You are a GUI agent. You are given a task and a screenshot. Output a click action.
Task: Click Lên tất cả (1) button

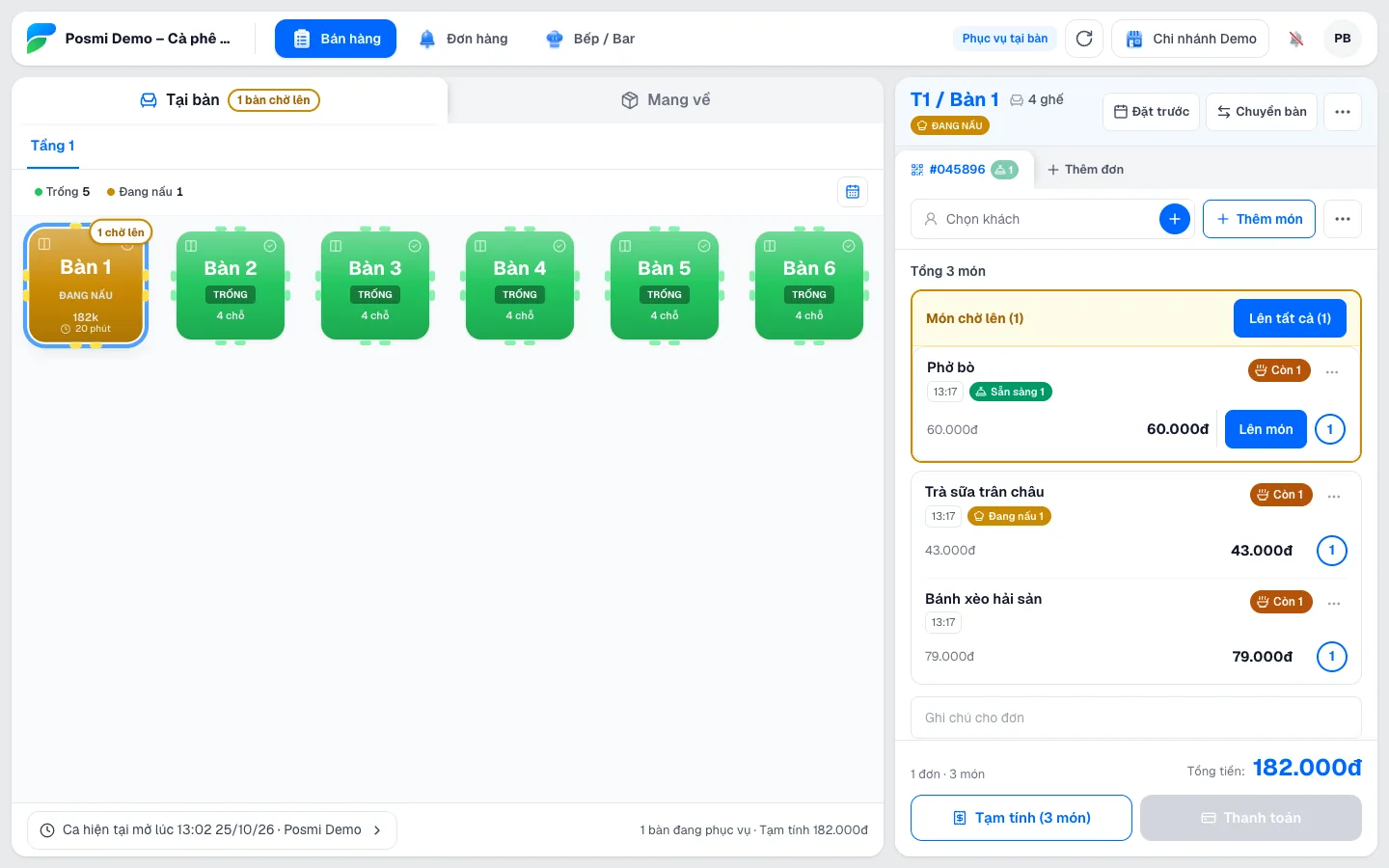pos(1290,318)
